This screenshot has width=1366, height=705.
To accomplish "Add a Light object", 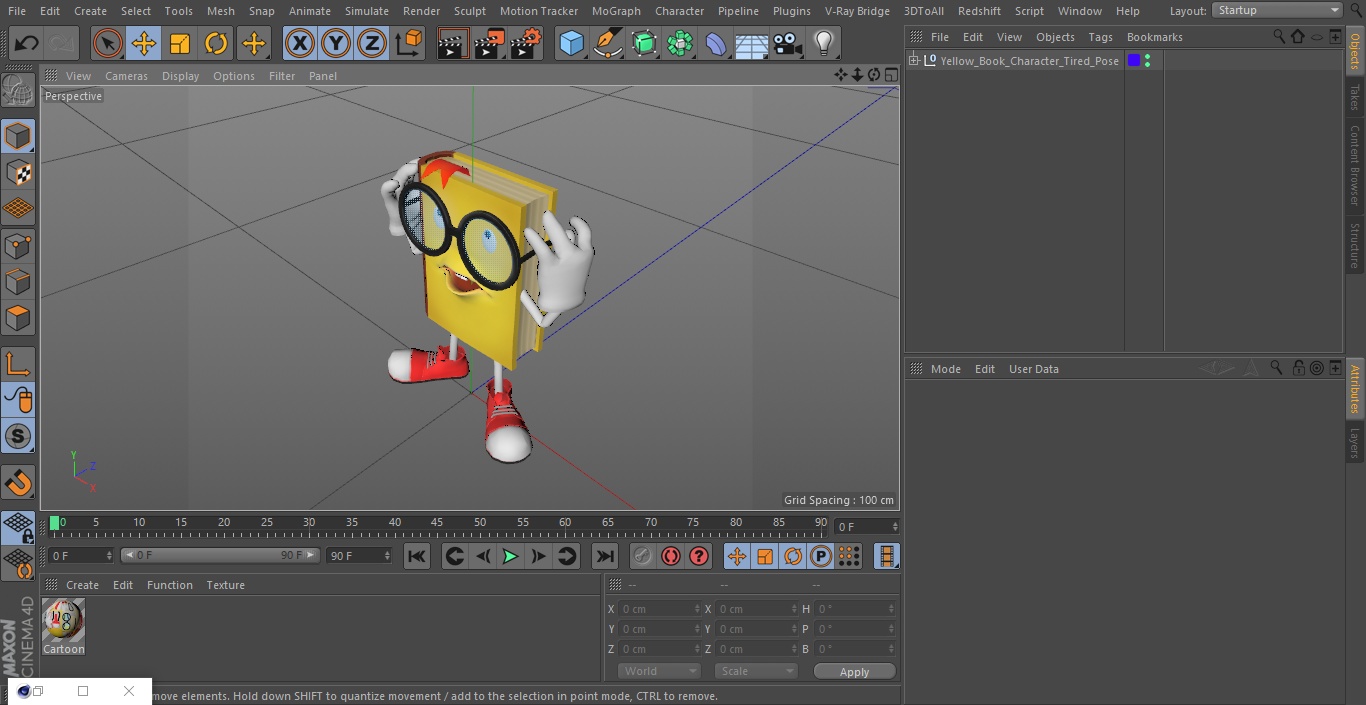I will (x=823, y=43).
